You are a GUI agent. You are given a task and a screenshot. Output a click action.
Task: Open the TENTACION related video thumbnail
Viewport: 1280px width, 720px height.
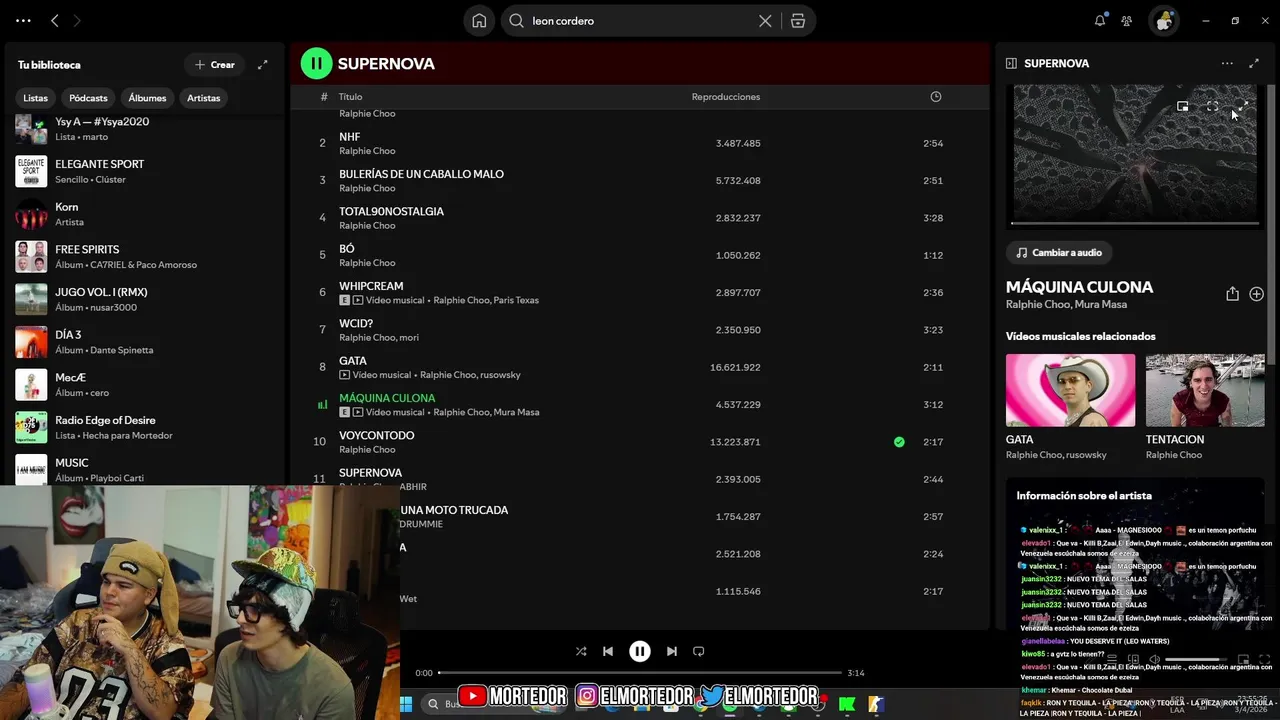(x=1205, y=390)
